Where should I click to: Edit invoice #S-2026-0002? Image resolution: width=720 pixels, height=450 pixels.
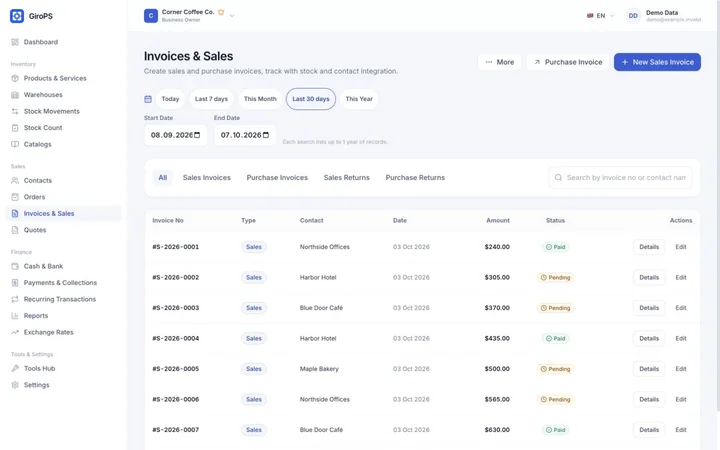point(681,277)
